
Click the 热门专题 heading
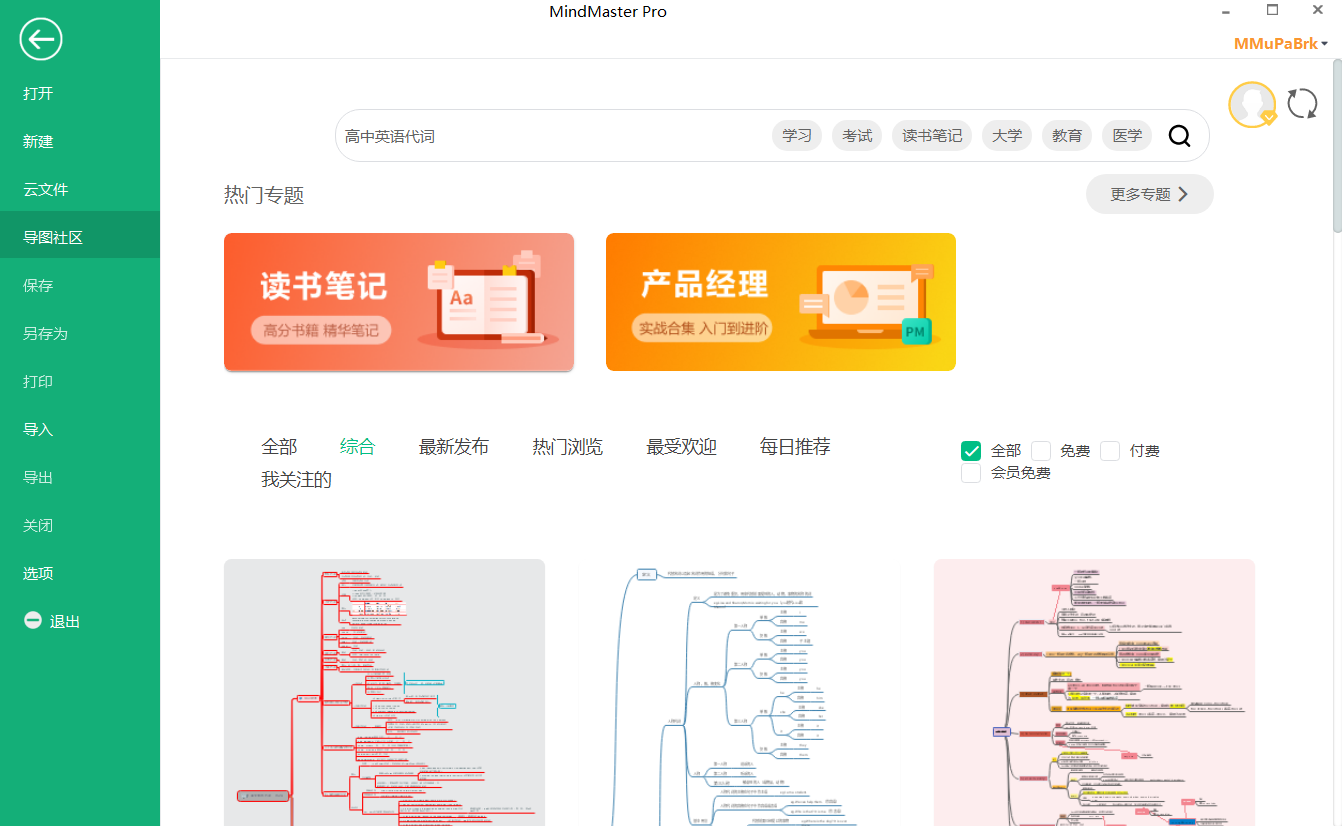tap(264, 196)
